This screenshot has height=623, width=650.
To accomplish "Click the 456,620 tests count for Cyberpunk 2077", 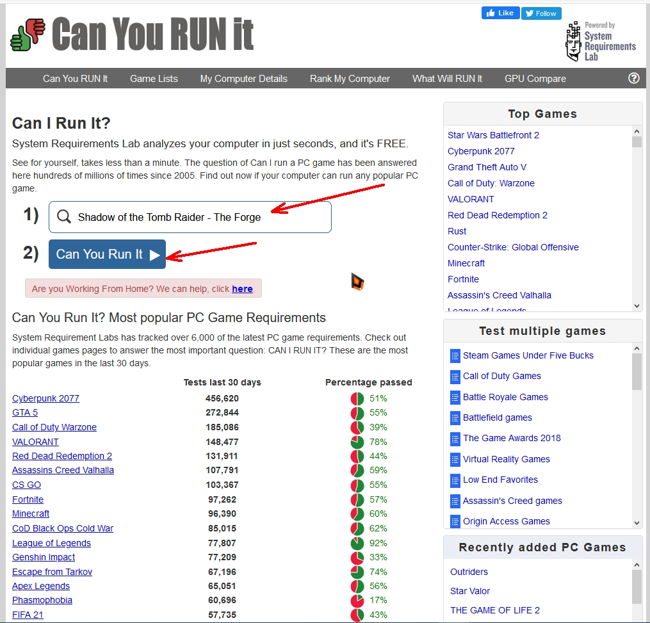I will [x=222, y=398].
